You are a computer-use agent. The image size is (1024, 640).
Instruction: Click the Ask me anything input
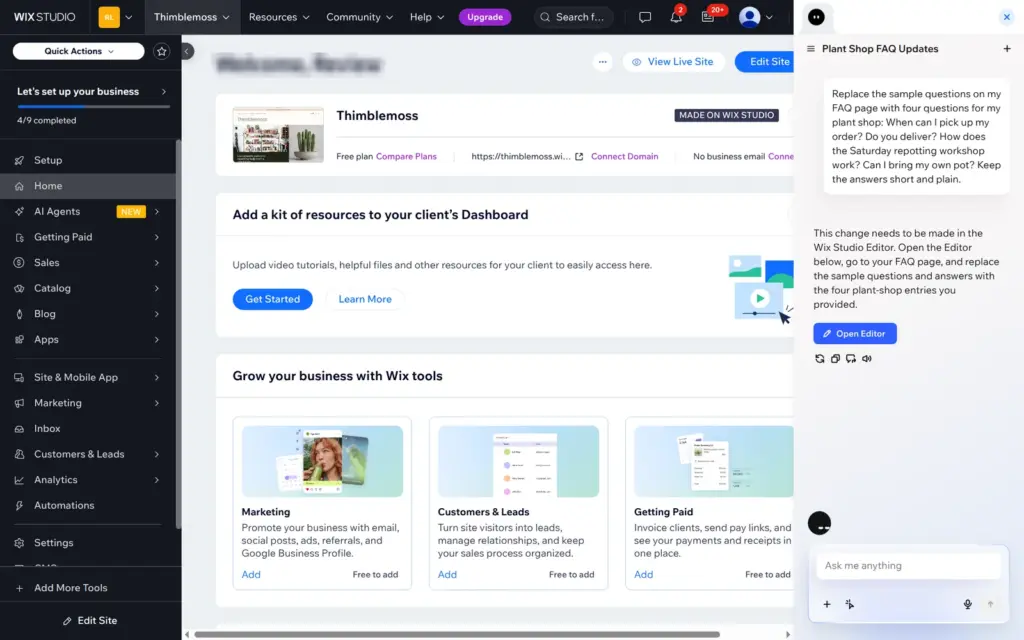pyautogui.click(x=908, y=566)
